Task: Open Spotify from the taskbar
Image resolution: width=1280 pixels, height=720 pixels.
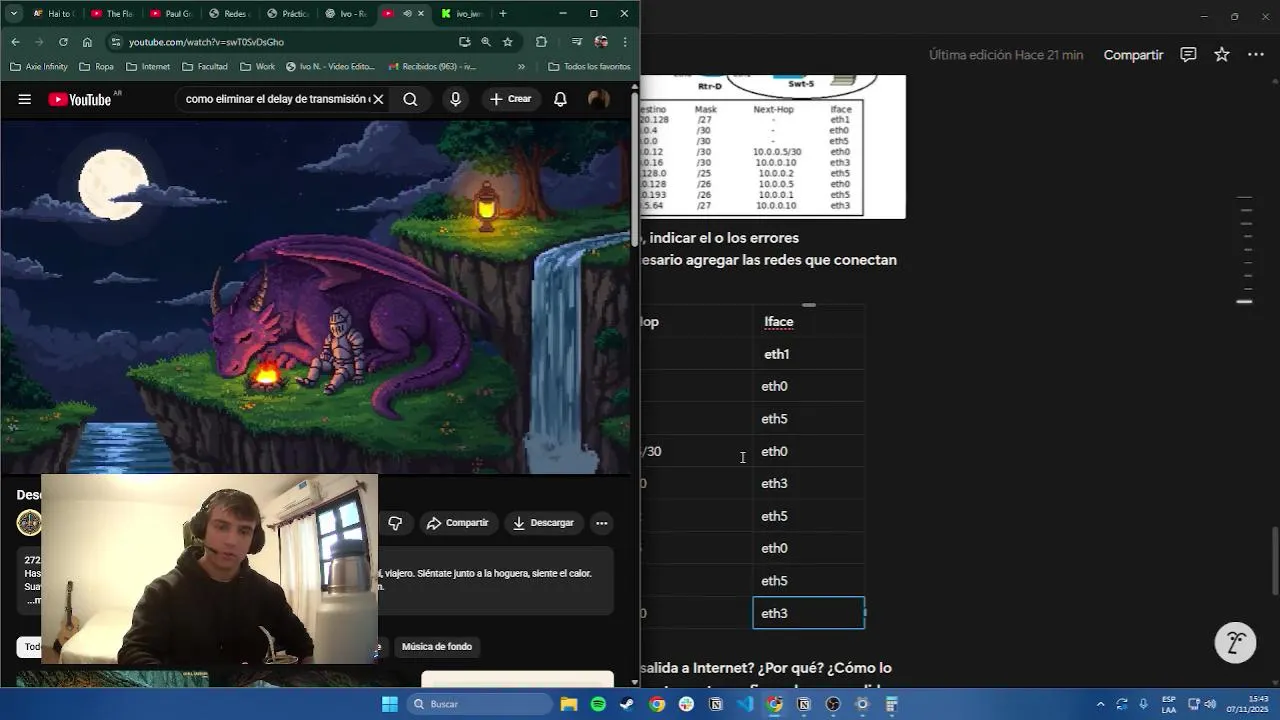Action: pos(598,704)
